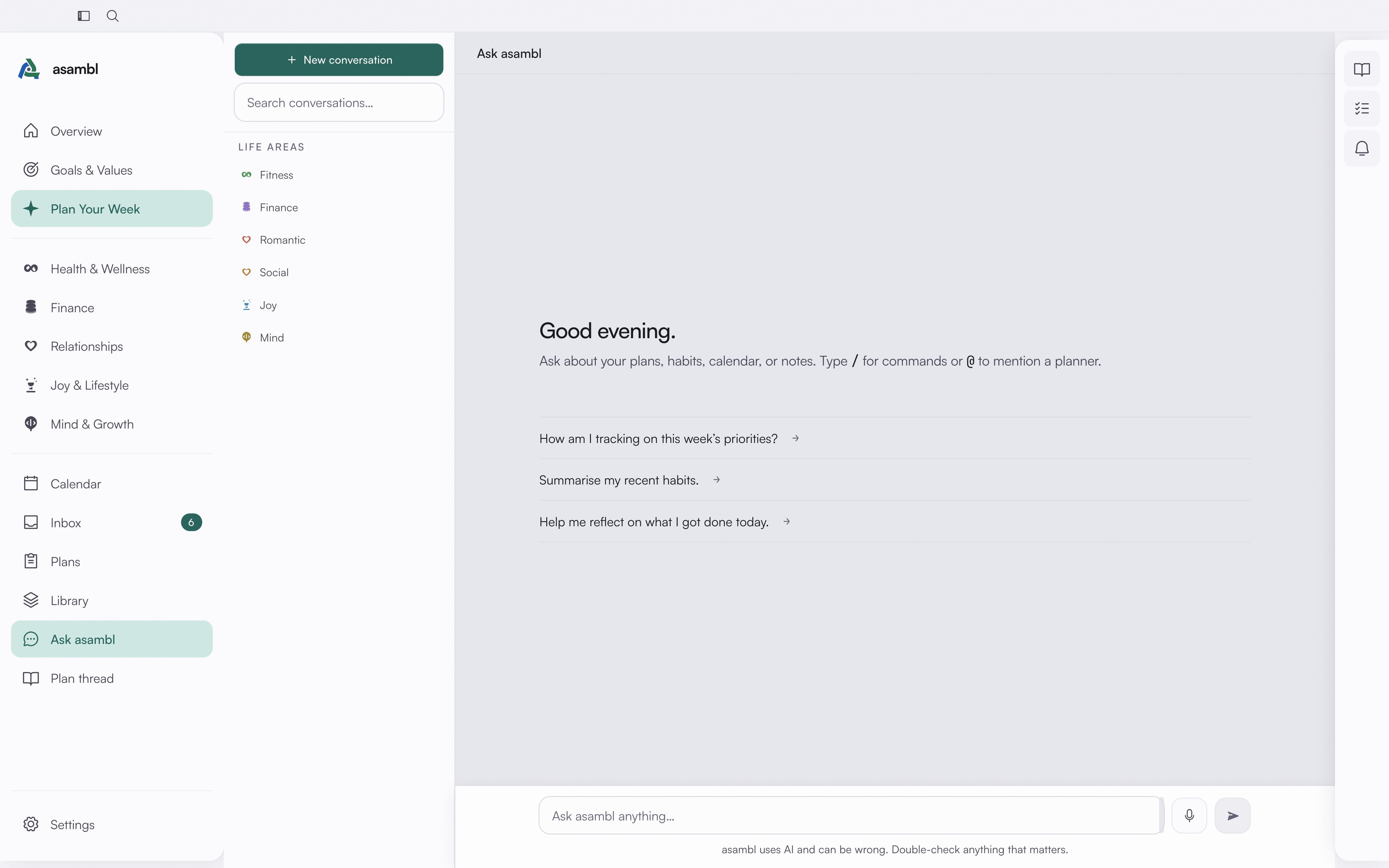The image size is (1389, 868).
Task: Select Plan Your Week
Action: click(112, 209)
